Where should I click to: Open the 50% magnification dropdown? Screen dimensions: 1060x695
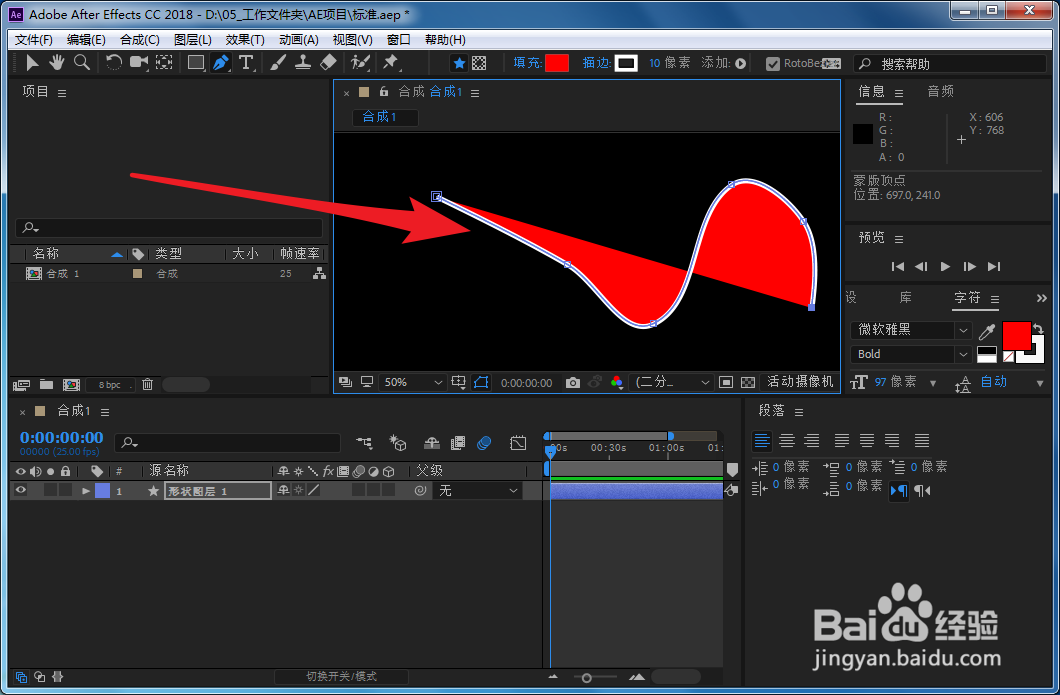point(412,383)
